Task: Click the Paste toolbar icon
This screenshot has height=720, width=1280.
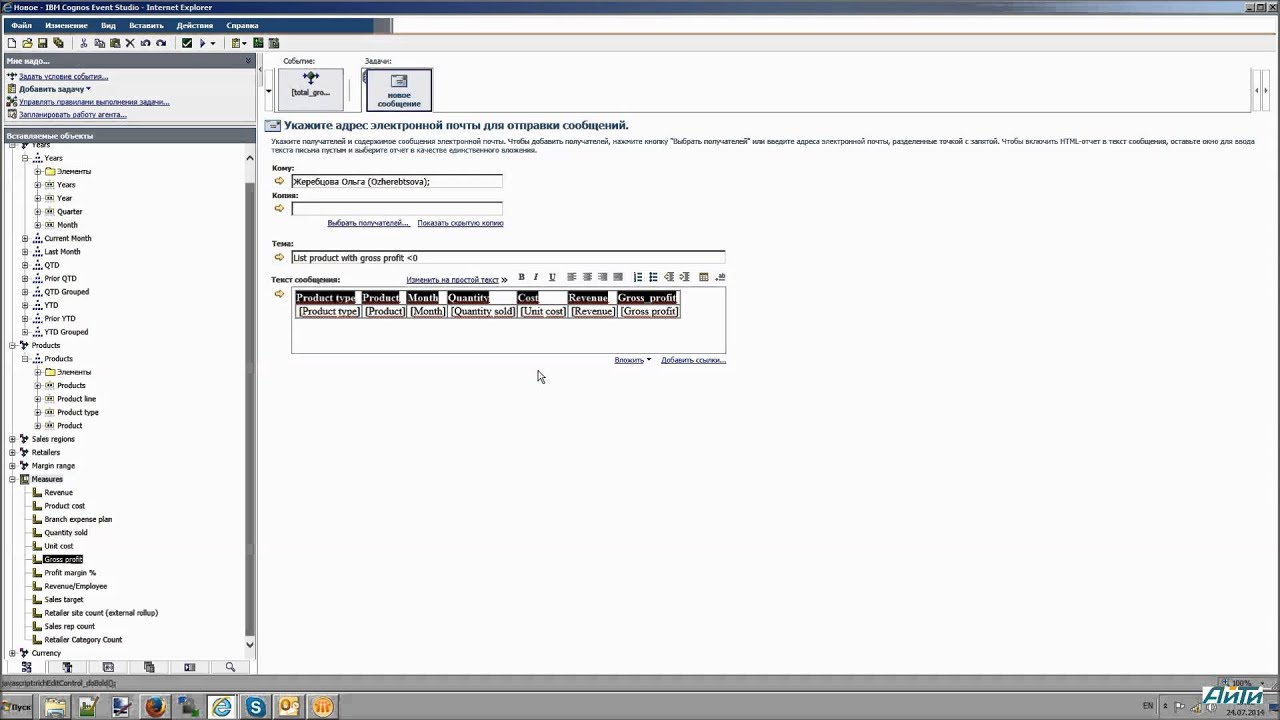Action: click(114, 43)
